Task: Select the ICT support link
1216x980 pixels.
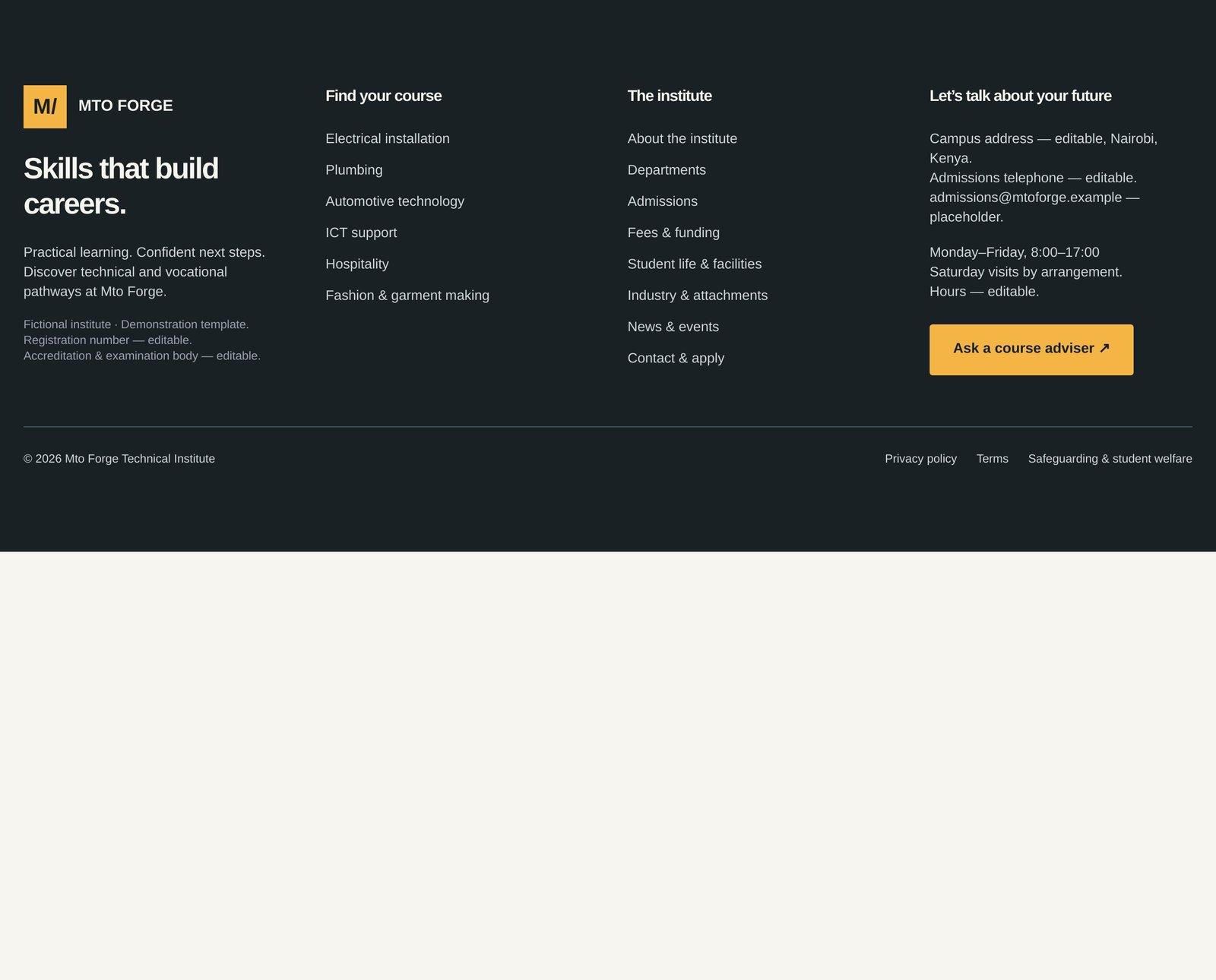Action: point(361,232)
